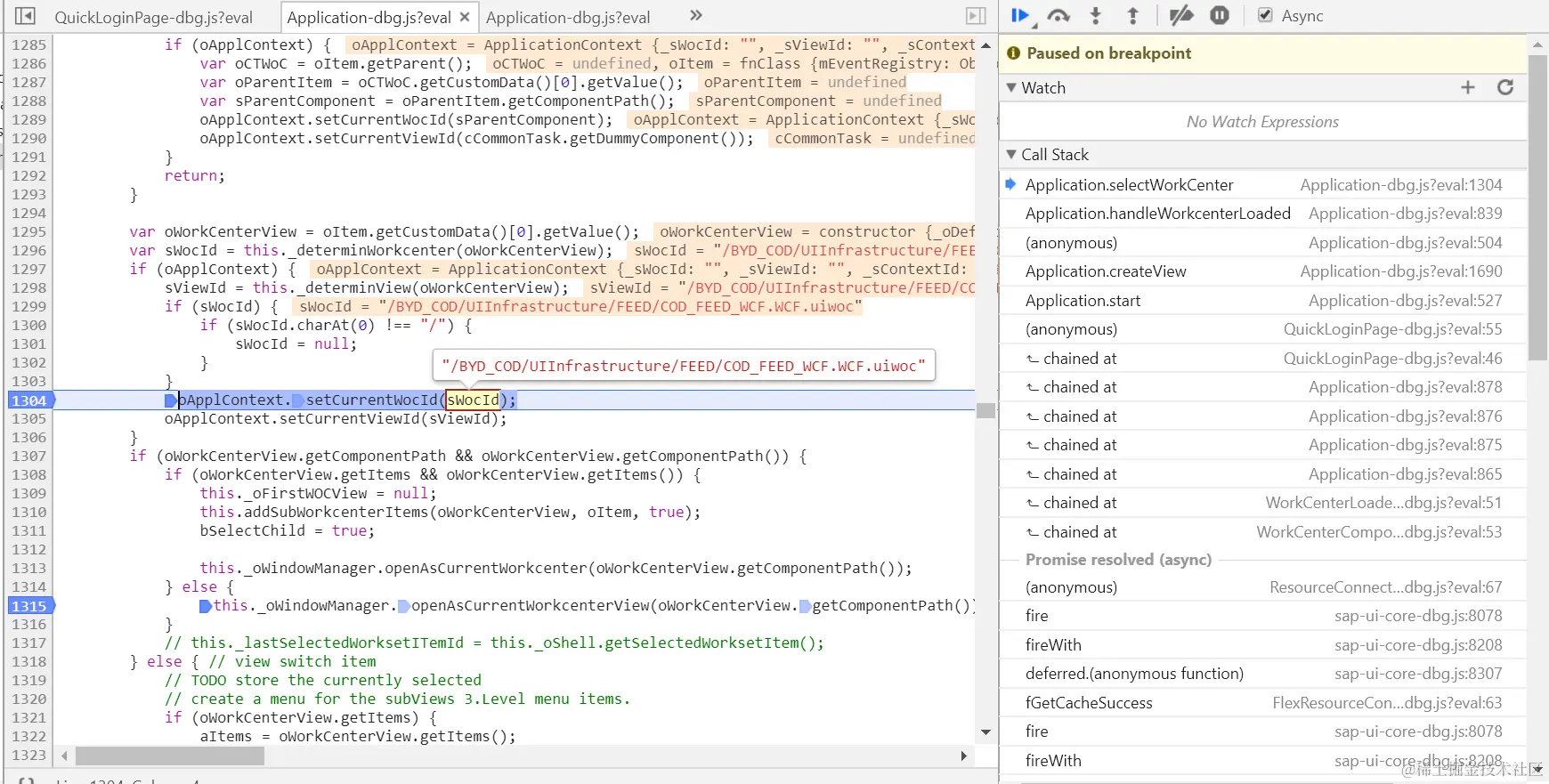Screen dimensions: 1549x784
Task: Enable or disable Async checkbox
Action: pos(1264,15)
